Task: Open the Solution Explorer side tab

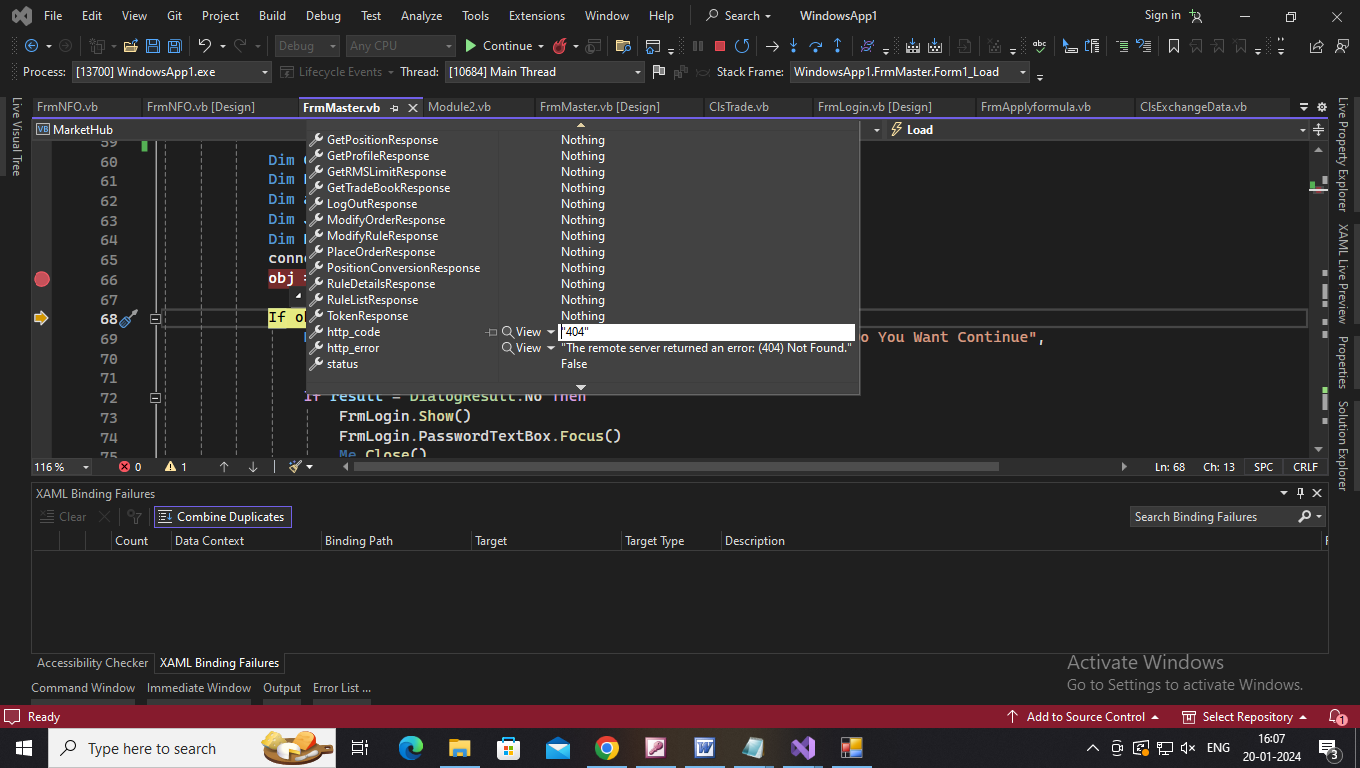Action: pyautogui.click(x=1343, y=446)
